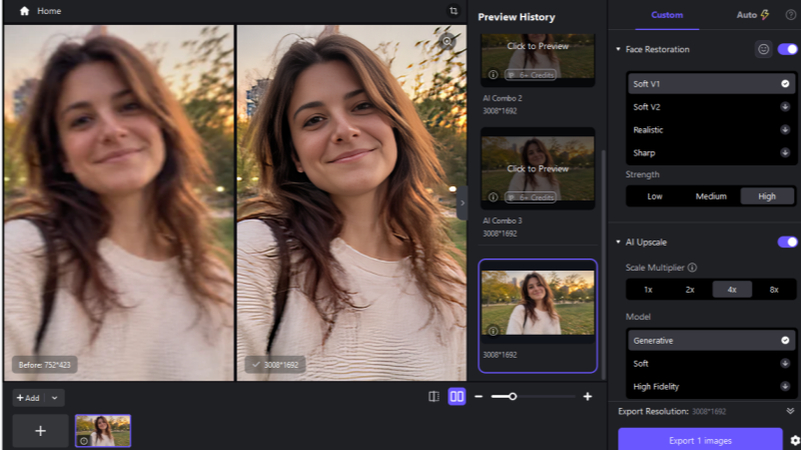Download the Soft upscale model
This screenshot has height=450, width=801.
pyautogui.click(x=785, y=364)
